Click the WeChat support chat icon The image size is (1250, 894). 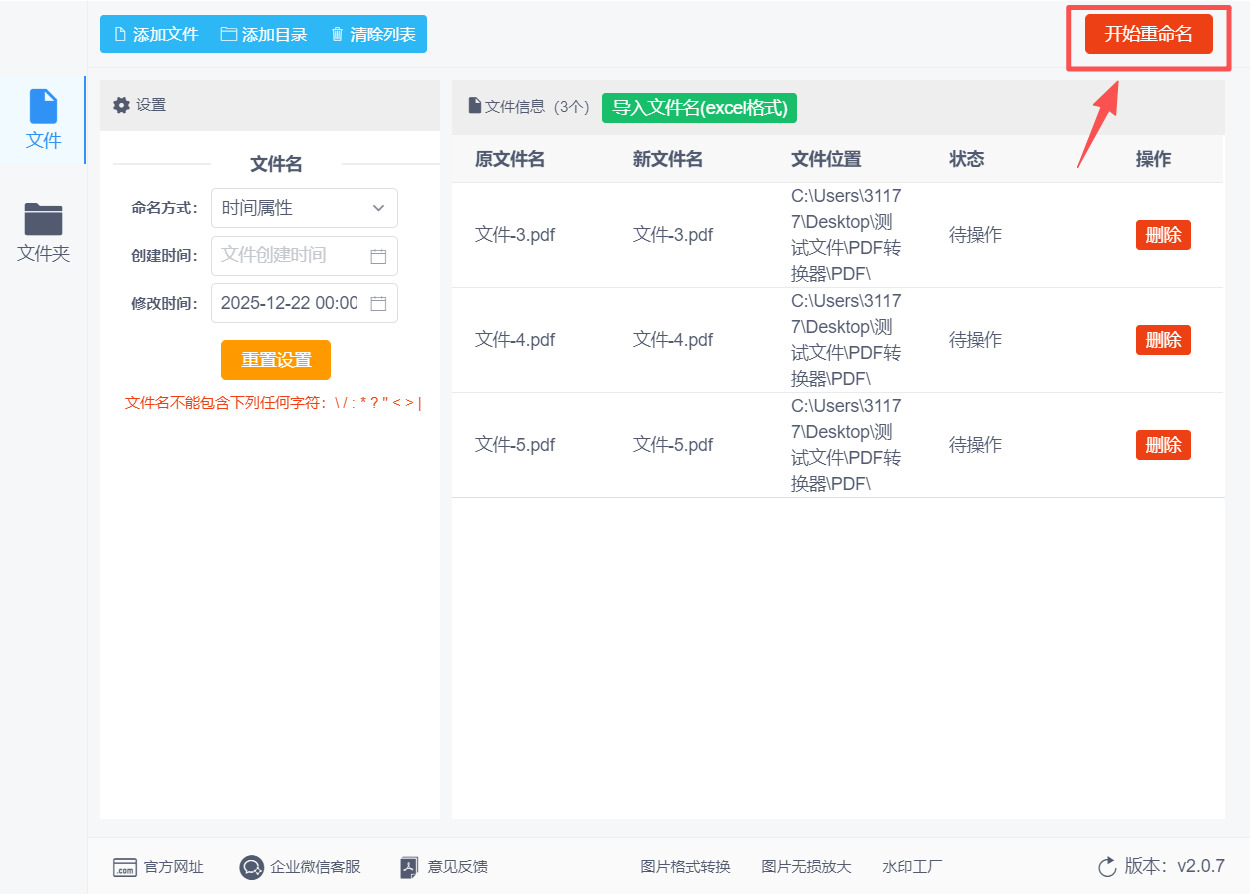[251, 867]
